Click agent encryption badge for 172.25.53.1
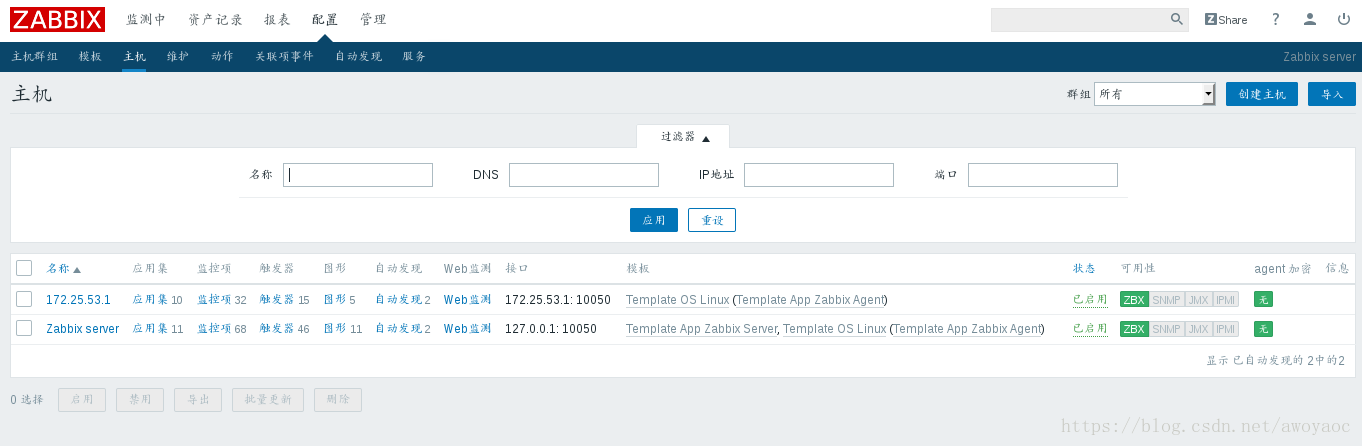 click(x=1263, y=299)
